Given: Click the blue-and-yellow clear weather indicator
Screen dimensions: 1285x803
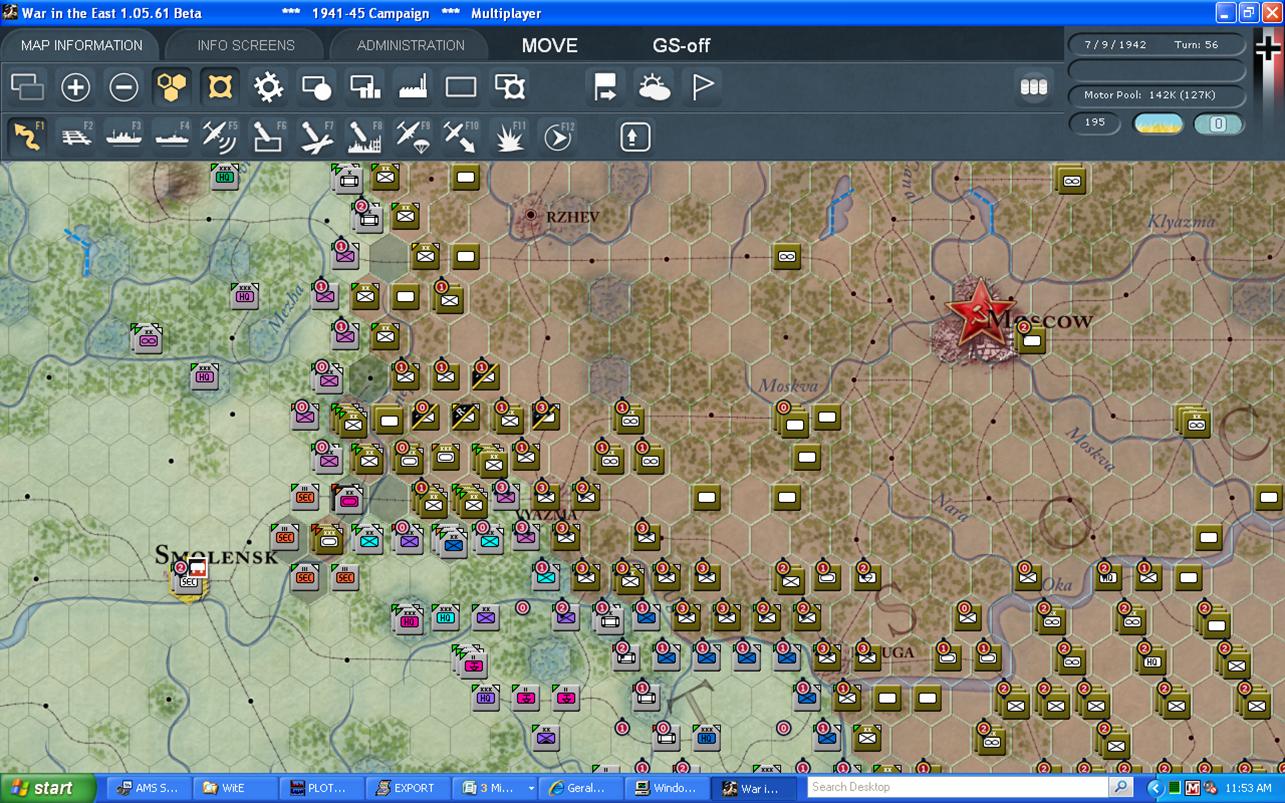Looking at the screenshot, I should click(x=1158, y=123).
